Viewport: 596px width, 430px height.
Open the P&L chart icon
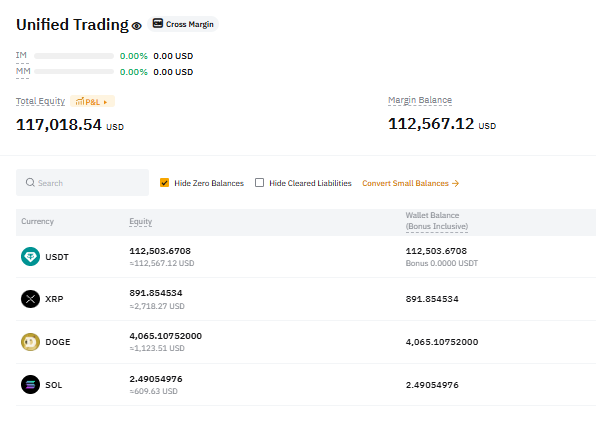pyautogui.click(x=79, y=102)
